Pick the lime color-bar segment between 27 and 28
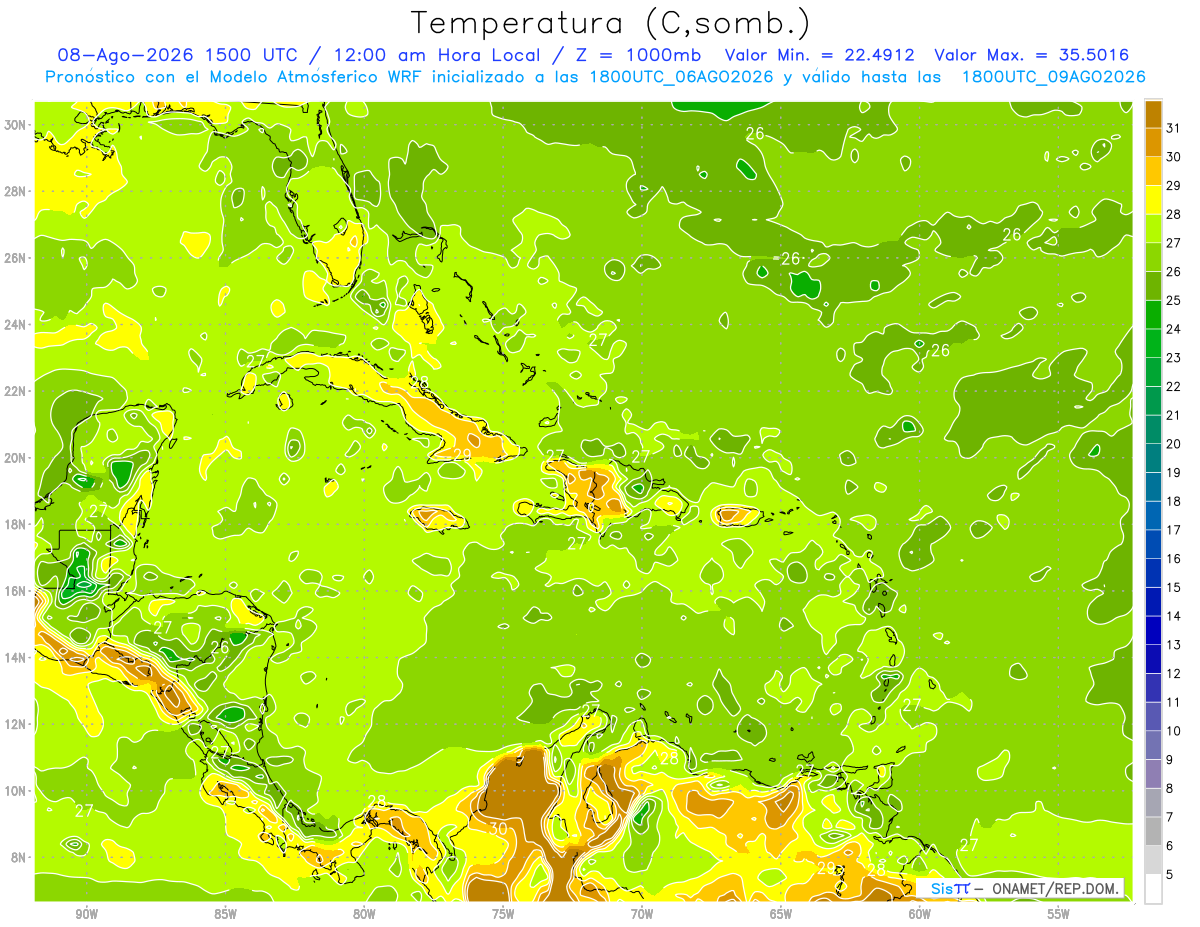Viewport: 1200px width, 927px height. point(1153,228)
